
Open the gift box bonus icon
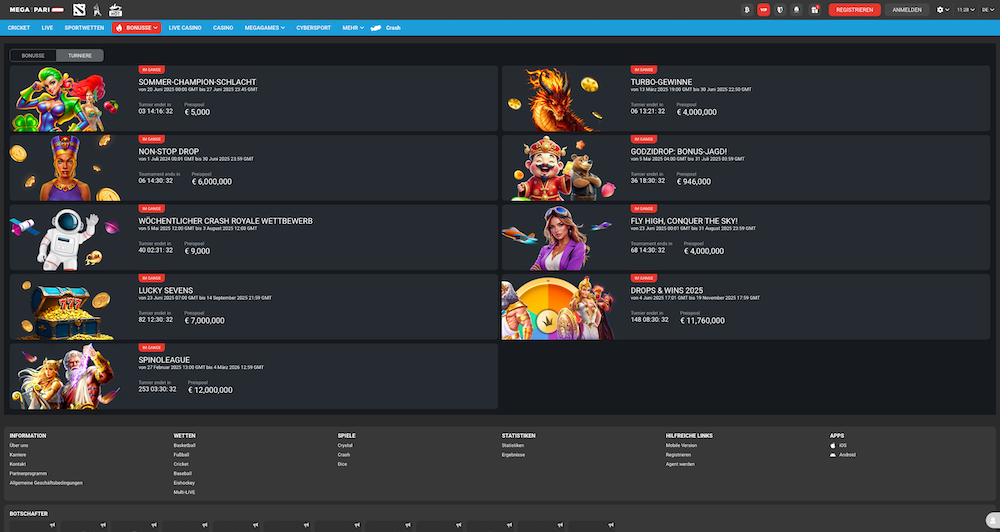[814, 10]
